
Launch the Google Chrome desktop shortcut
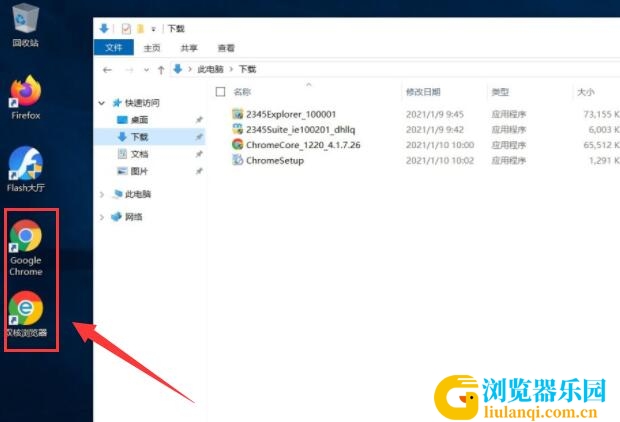pos(26,248)
